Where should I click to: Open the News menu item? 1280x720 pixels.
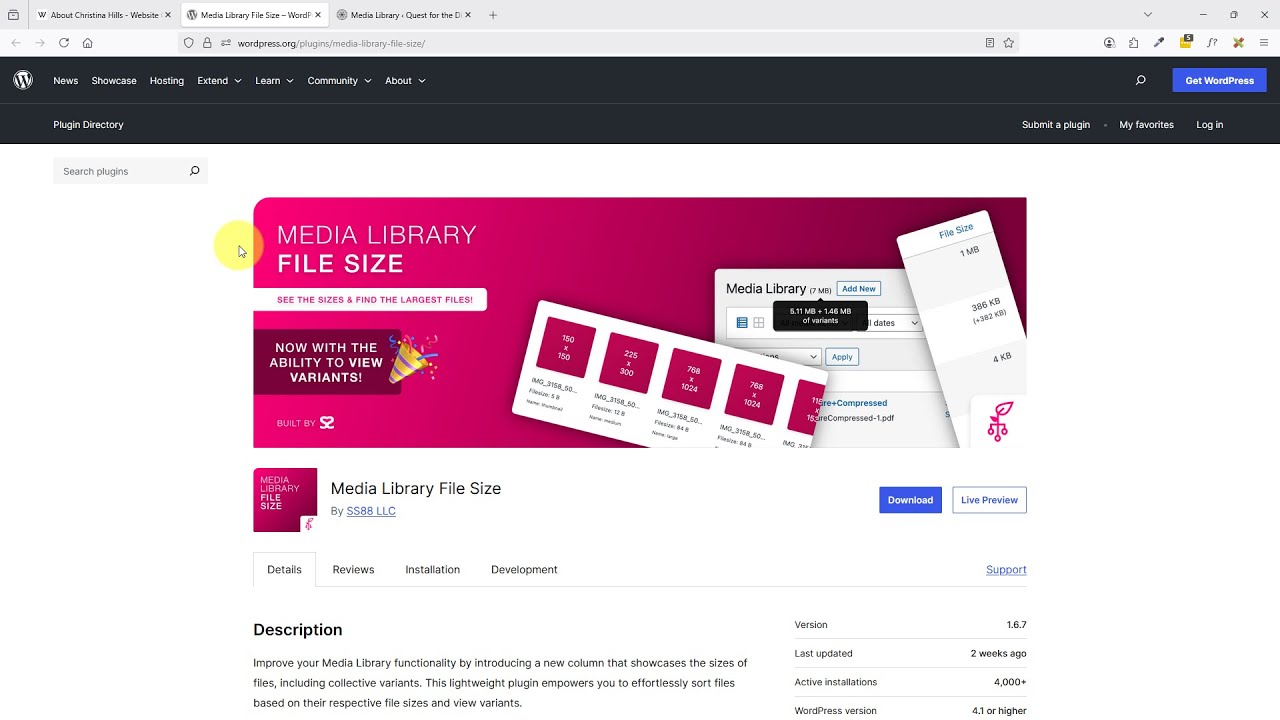tap(66, 80)
